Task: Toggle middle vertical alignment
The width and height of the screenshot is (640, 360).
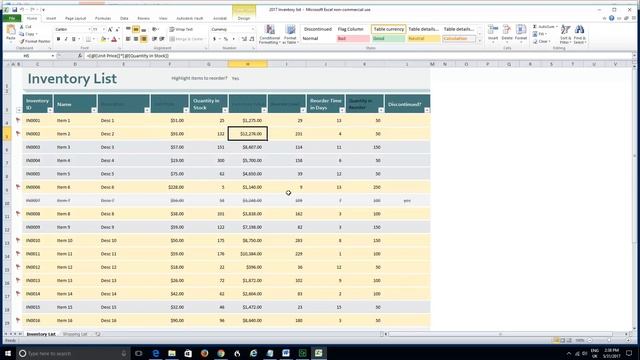Action: click(x=136, y=29)
